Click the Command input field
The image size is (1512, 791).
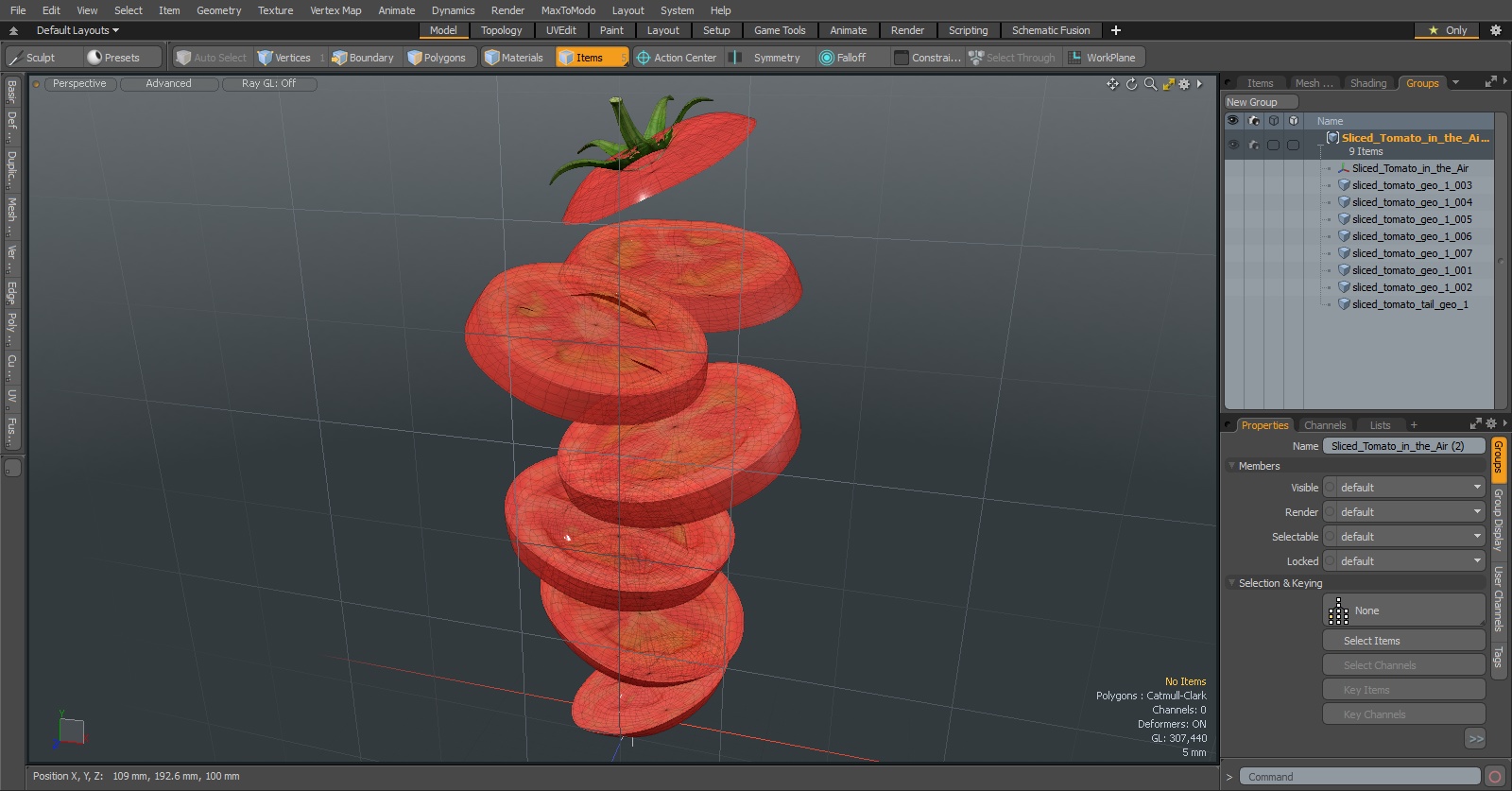click(1359, 777)
